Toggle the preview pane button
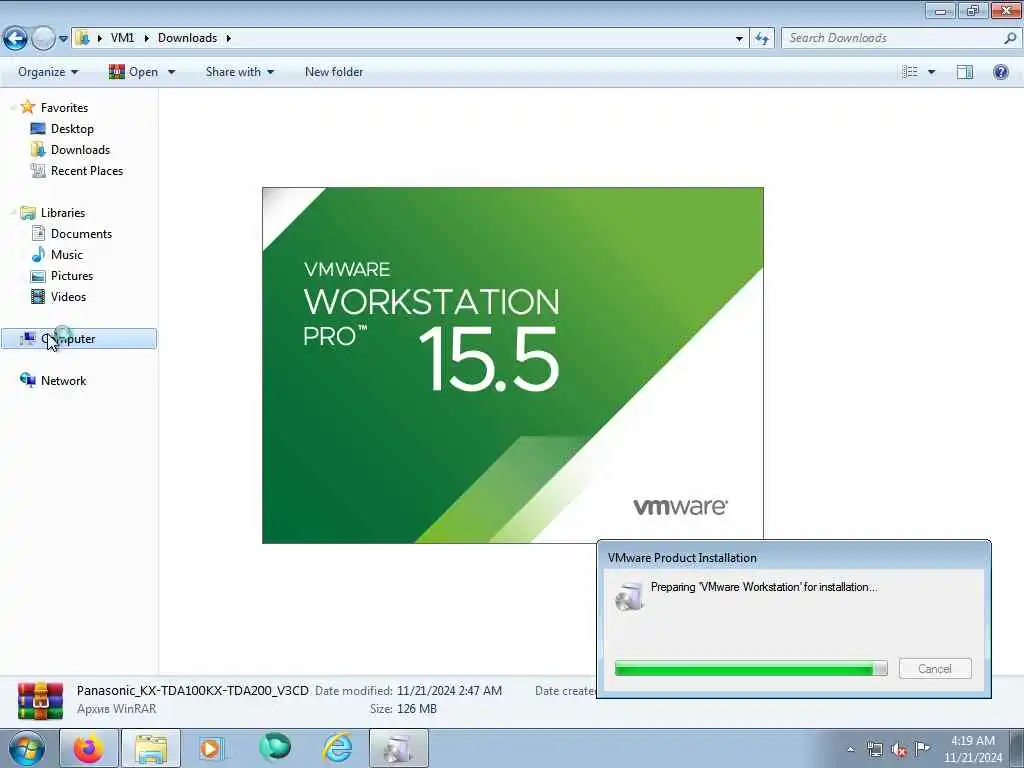1024x768 pixels. [x=965, y=72]
